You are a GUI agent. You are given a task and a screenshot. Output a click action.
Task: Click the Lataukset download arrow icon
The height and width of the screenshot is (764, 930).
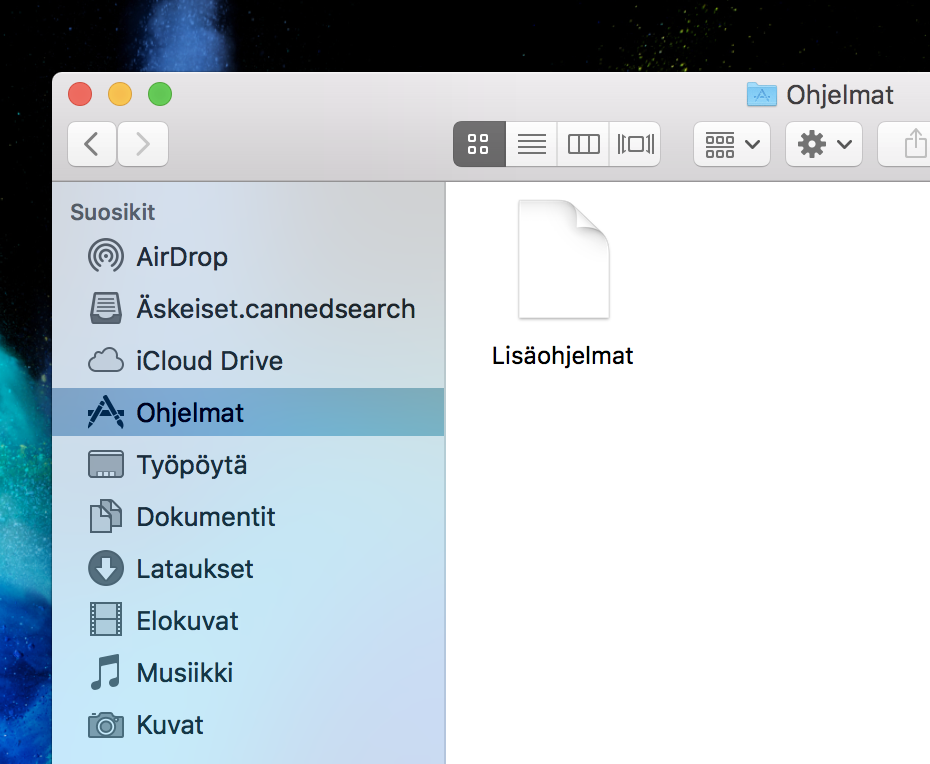[x=106, y=568]
